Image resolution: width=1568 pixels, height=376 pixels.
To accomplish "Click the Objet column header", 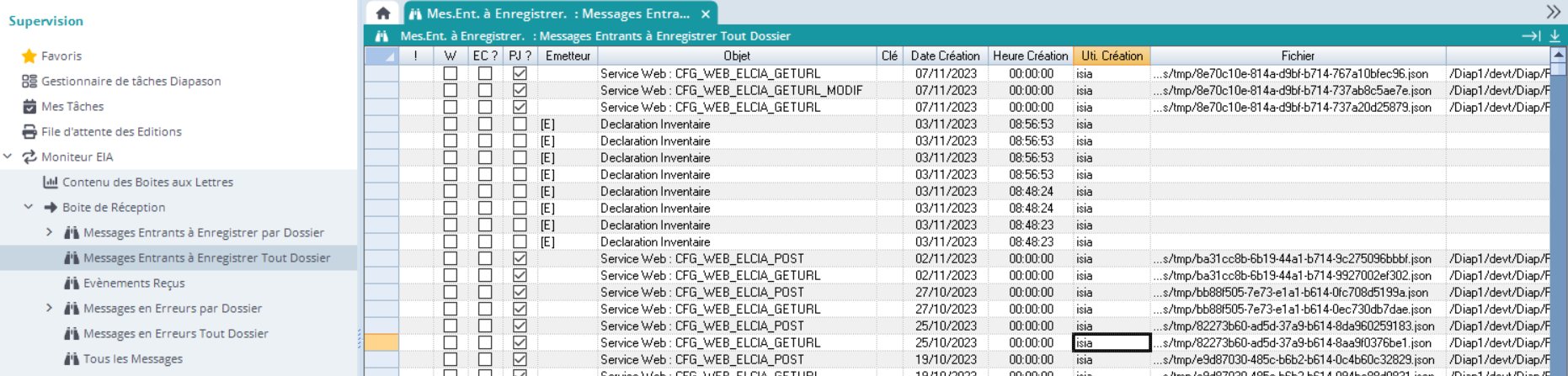I will pos(737,56).
